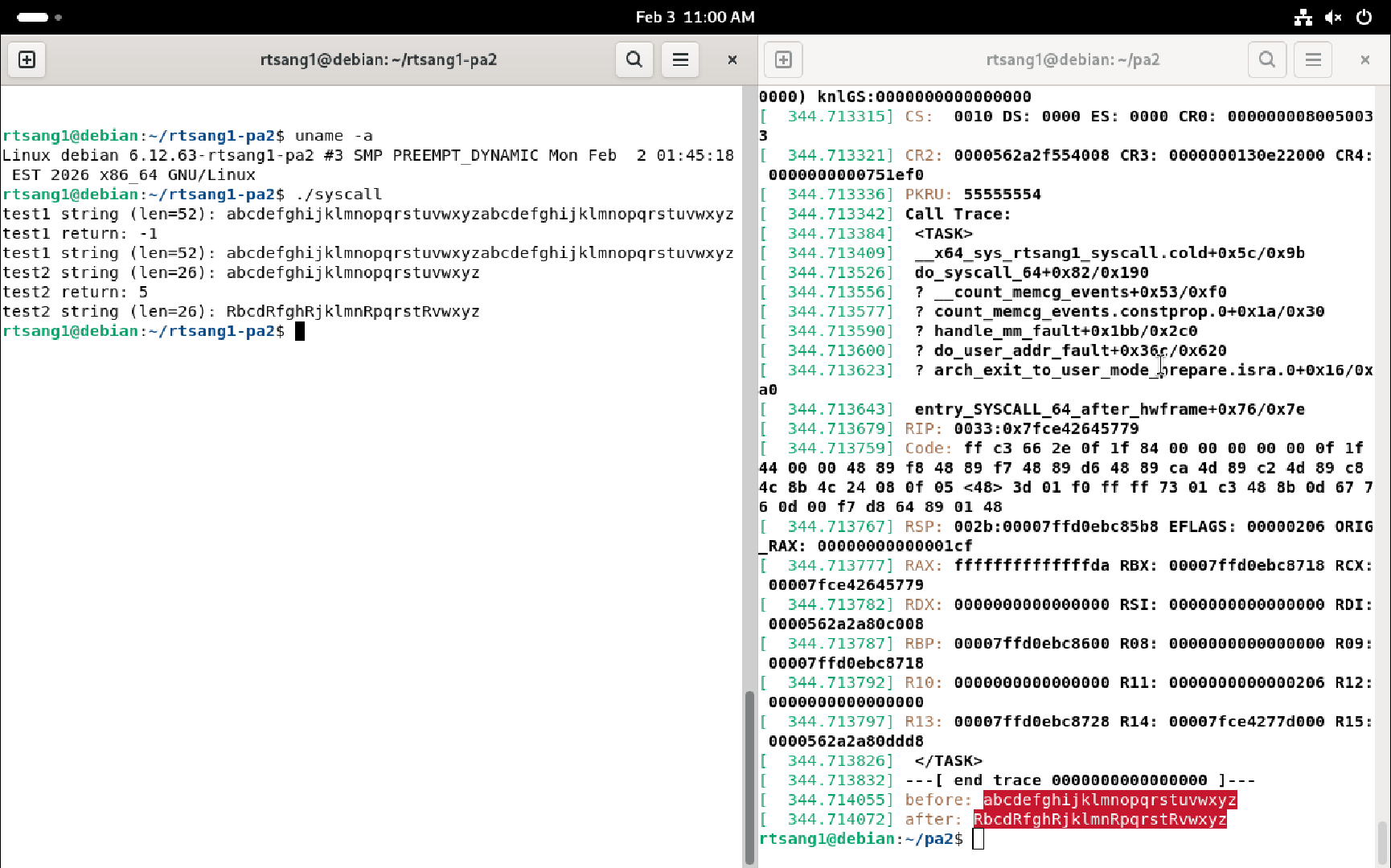This screenshot has height=868, width=1391.
Task: Focus the right terminal title ~/pa2
Action: click(x=1073, y=59)
